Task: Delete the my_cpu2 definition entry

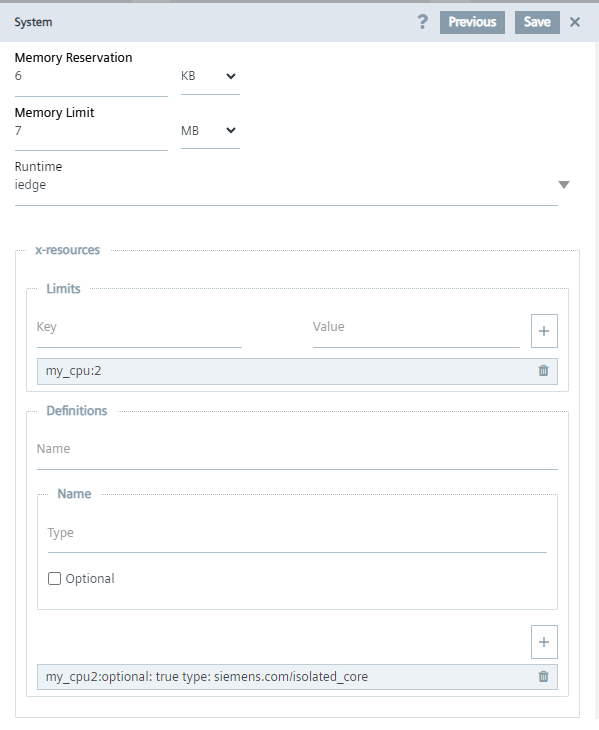Action: pyautogui.click(x=543, y=676)
